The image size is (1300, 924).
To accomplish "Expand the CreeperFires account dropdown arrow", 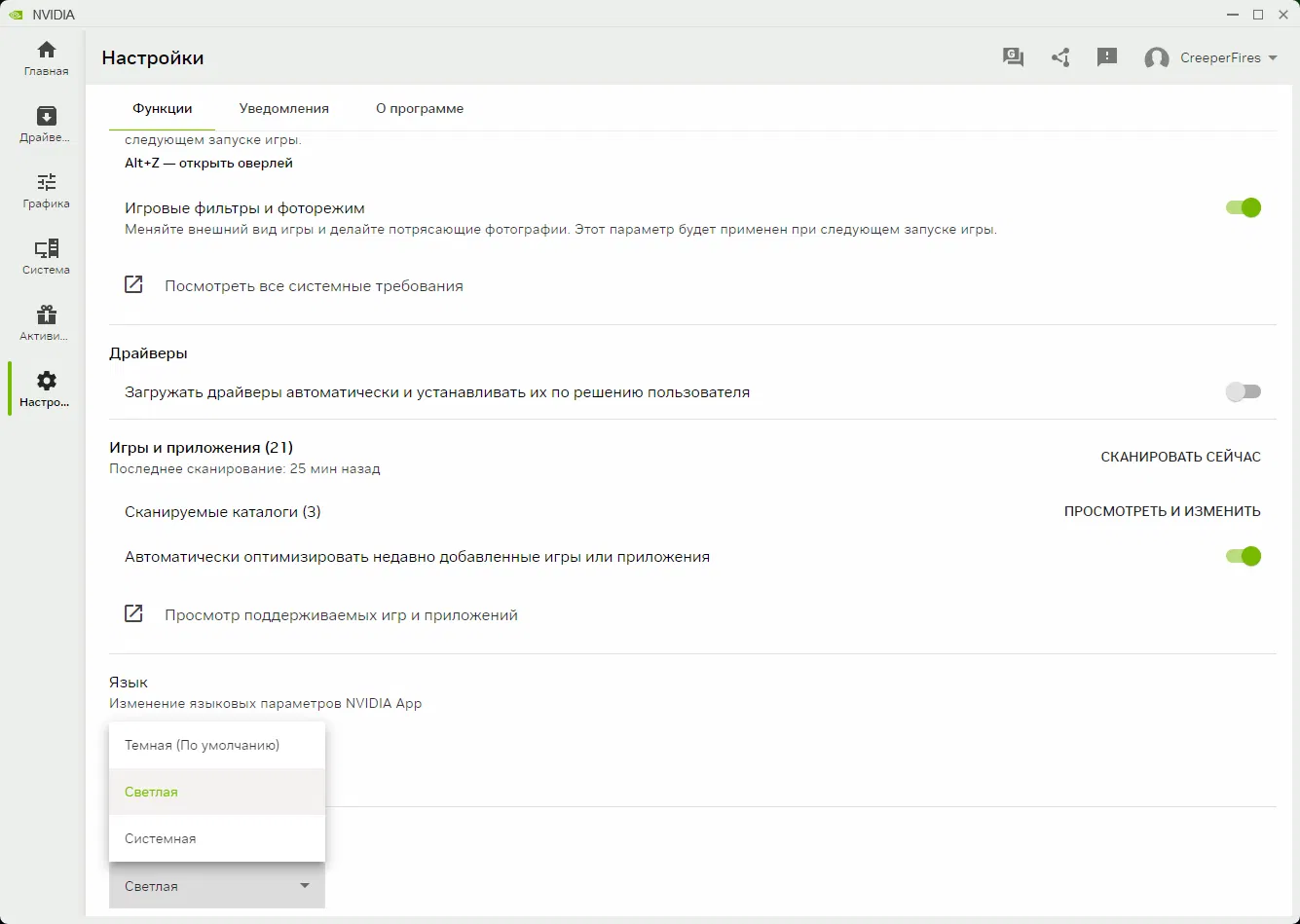I will (x=1272, y=58).
